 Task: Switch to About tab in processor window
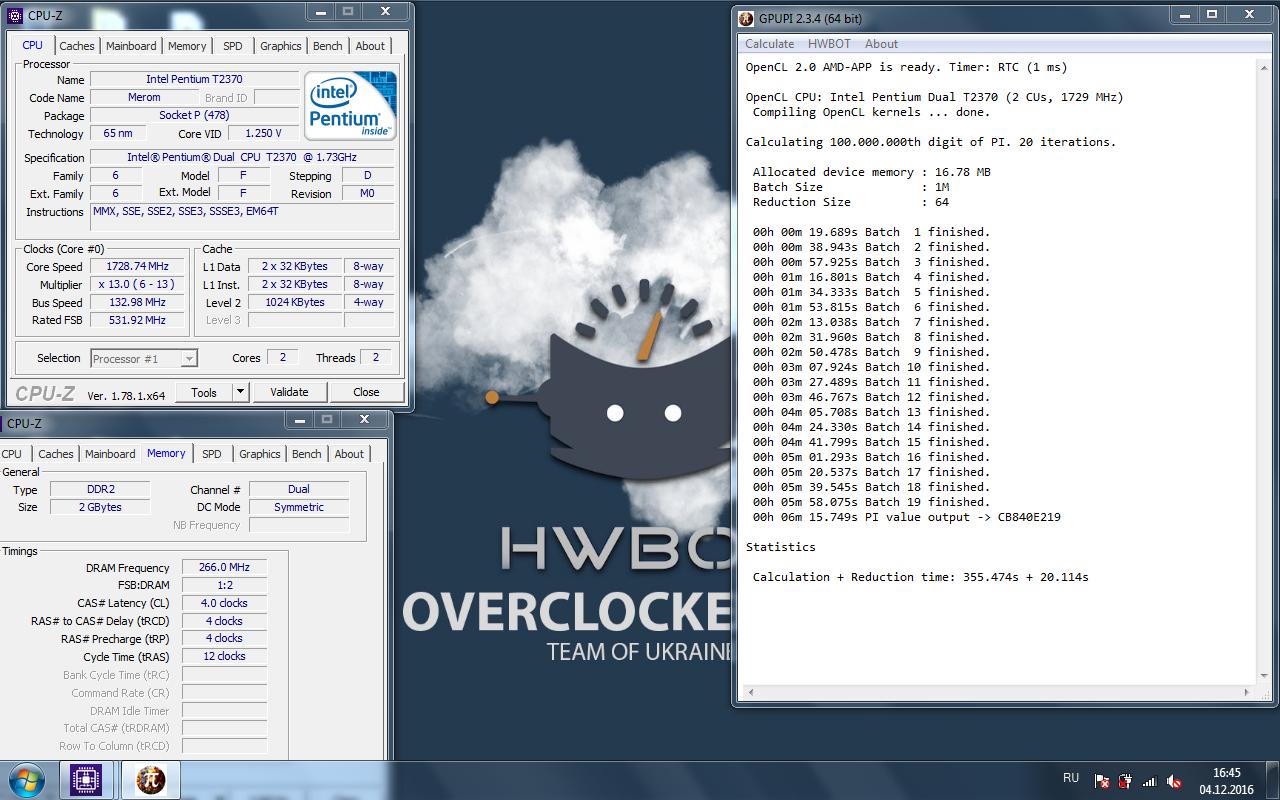pos(370,46)
